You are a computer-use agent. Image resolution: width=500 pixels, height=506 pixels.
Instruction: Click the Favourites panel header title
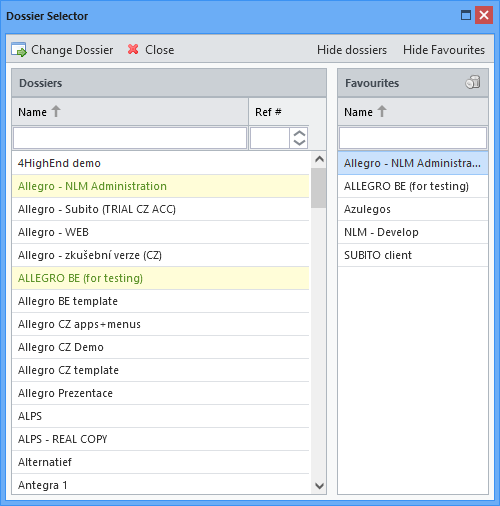tap(372, 83)
